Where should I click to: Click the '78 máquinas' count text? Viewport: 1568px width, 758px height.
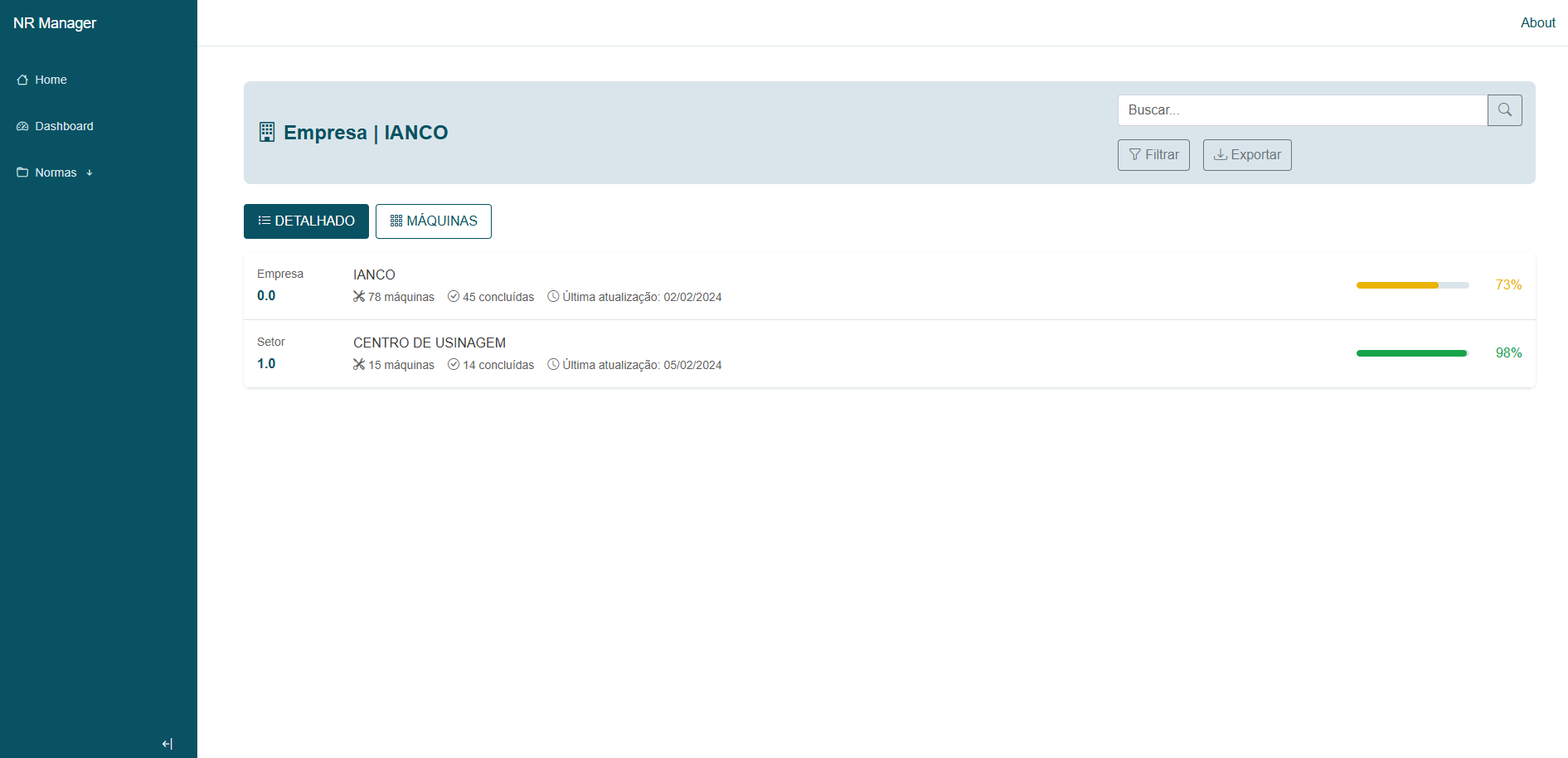(x=401, y=297)
